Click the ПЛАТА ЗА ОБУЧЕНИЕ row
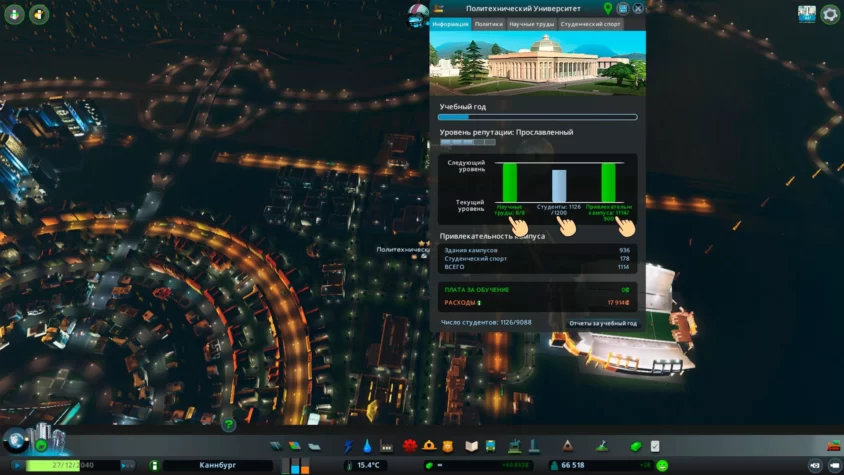 click(x=537, y=290)
